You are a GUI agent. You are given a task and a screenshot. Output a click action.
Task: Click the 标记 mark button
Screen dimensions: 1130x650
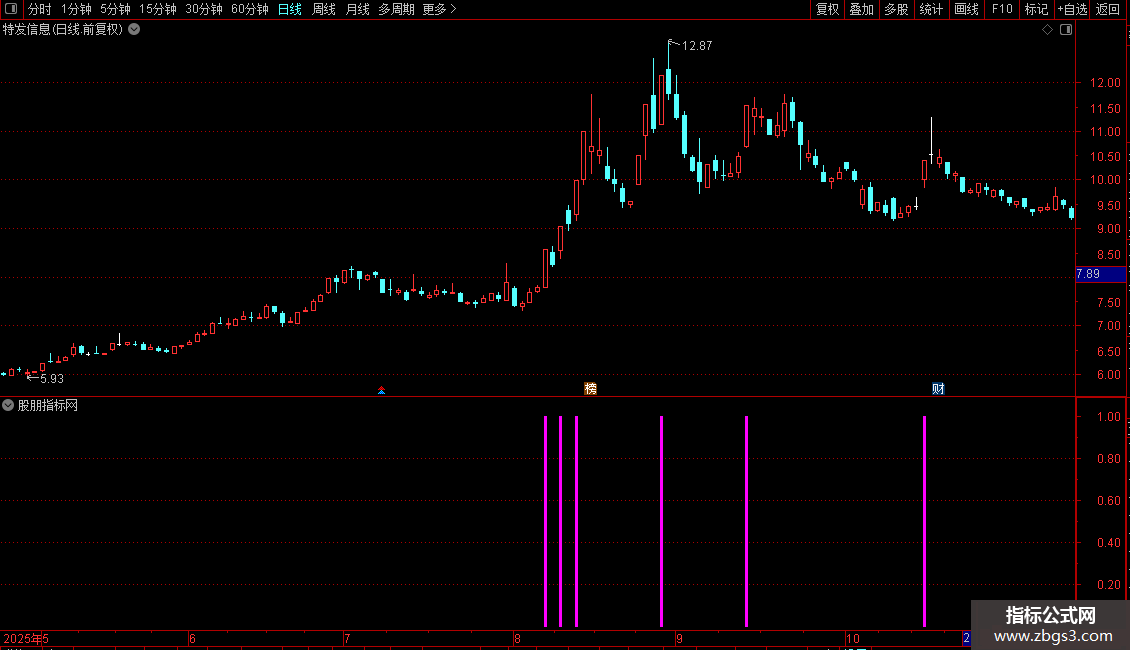point(1036,9)
